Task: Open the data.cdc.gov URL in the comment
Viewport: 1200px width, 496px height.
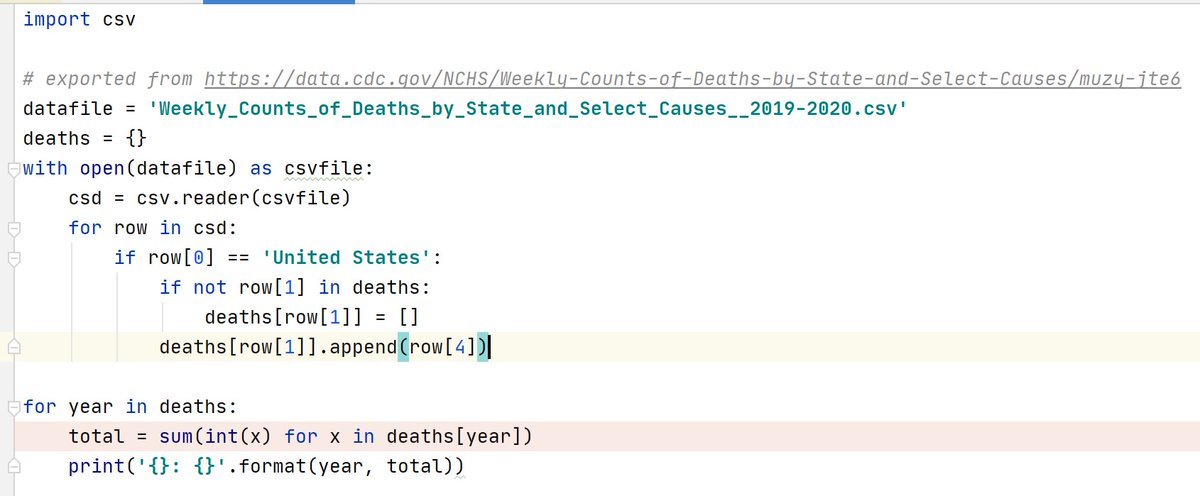Action: [693, 78]
